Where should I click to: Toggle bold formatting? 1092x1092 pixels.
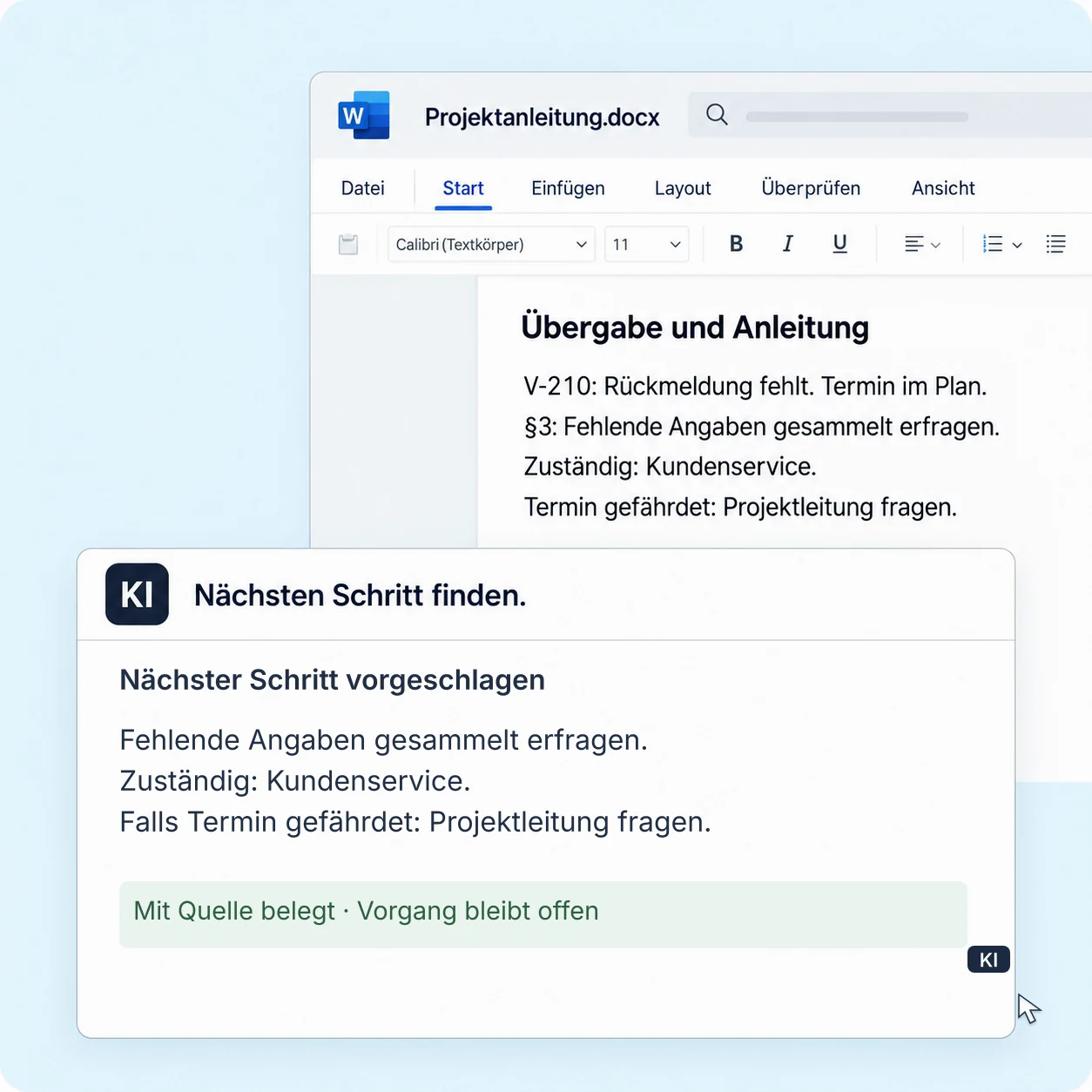736,244
